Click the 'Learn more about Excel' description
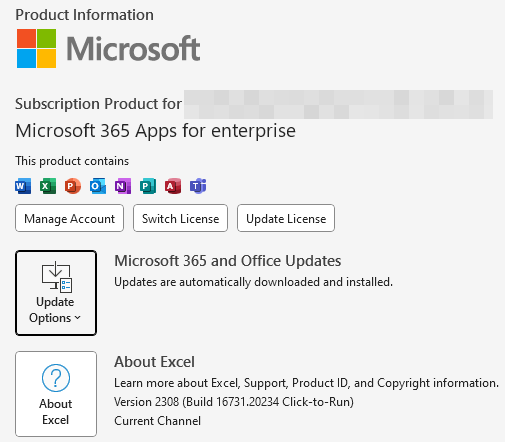This screenshot has width=505, height=442. pos(306,383)
